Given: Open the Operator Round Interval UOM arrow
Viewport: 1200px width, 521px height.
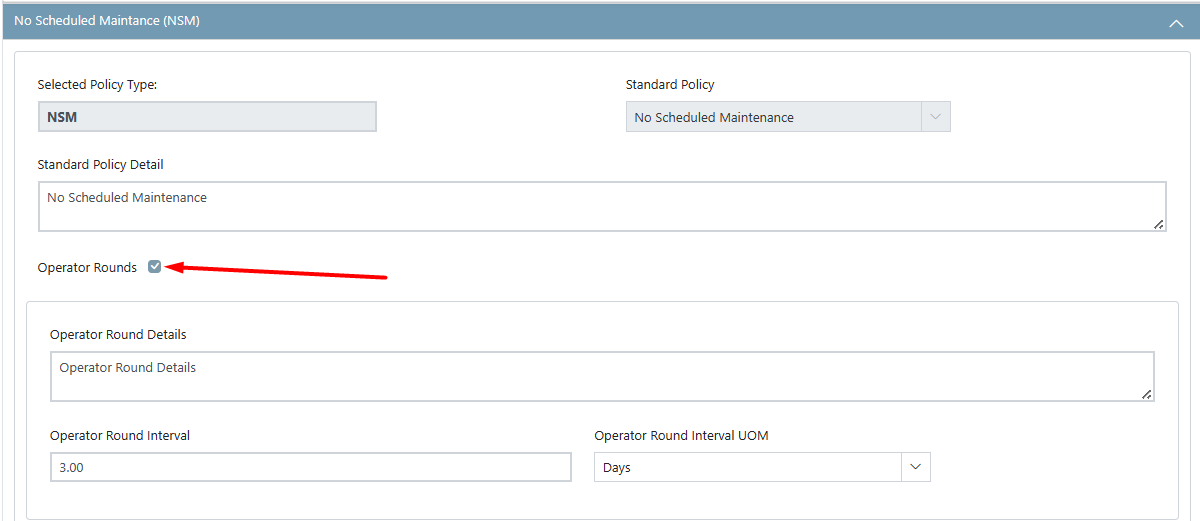Looking at the screenshot, I should click(916, 467).
